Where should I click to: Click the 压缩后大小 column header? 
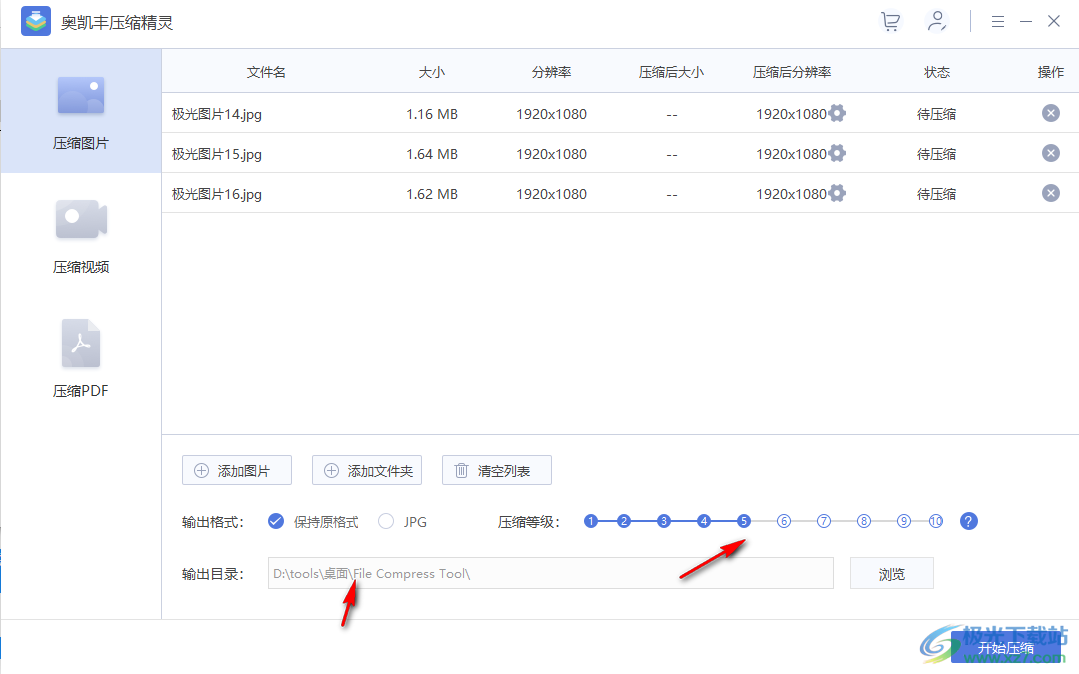tap(671, 72)
